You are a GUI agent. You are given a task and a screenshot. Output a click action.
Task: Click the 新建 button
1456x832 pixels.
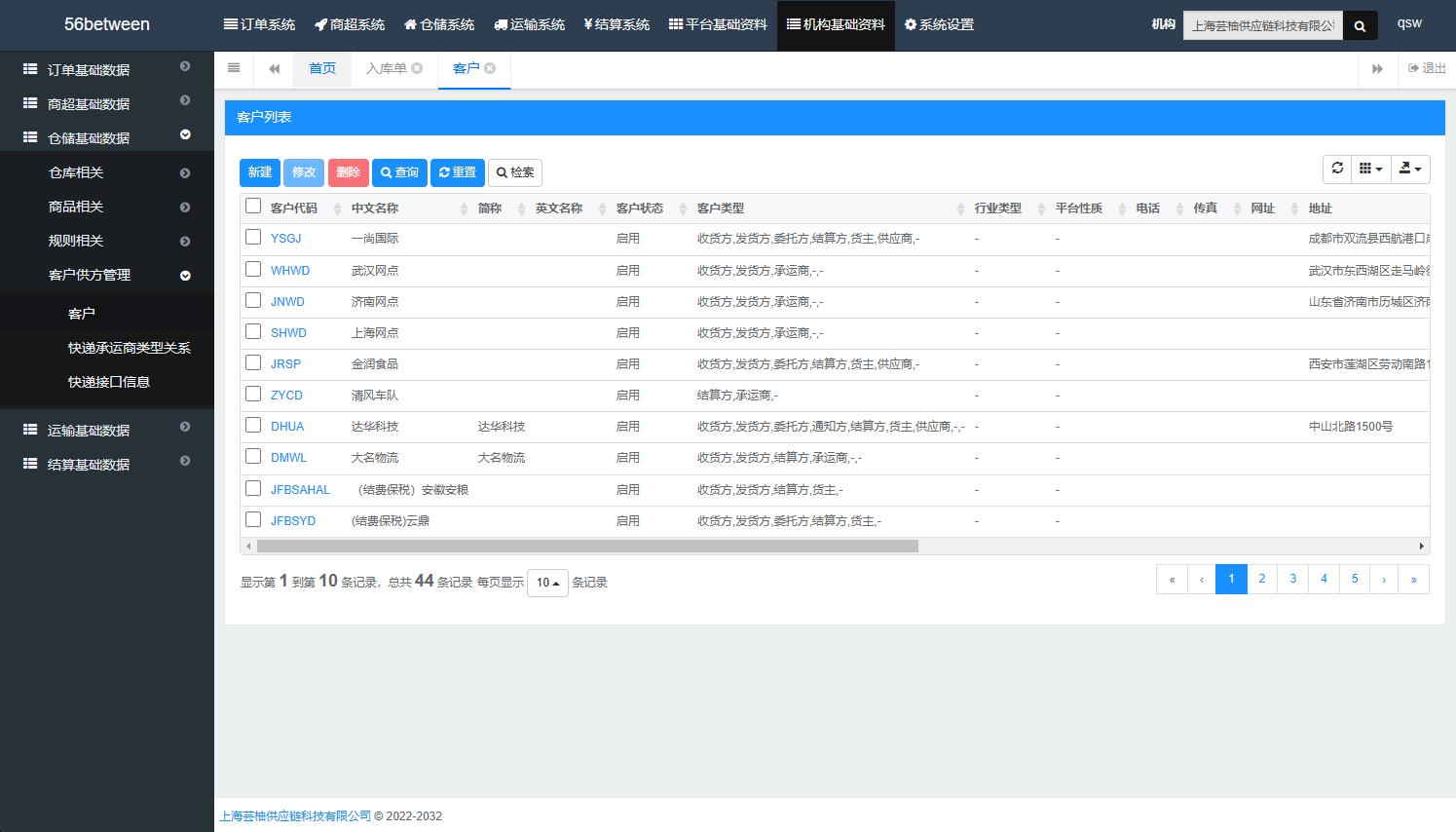point(260,172)
